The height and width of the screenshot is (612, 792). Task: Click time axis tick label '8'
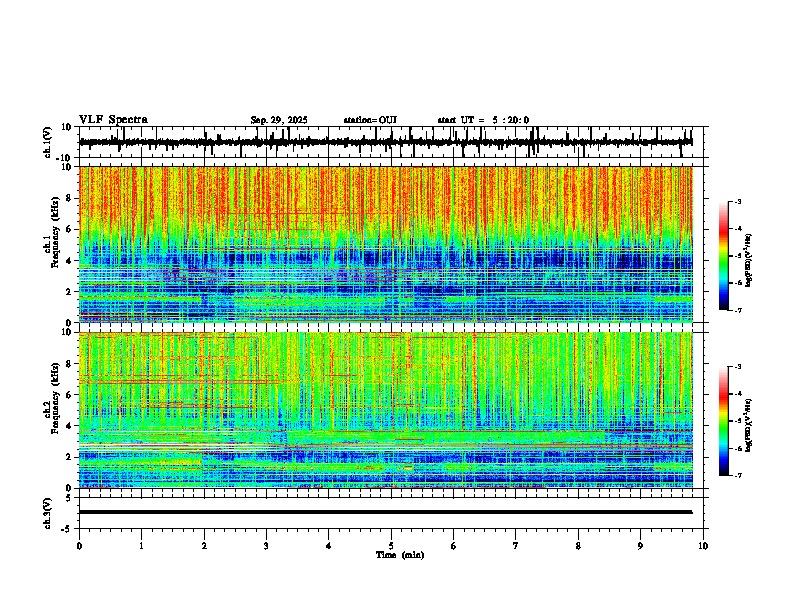pyautogui.click(x=578, y=546)
